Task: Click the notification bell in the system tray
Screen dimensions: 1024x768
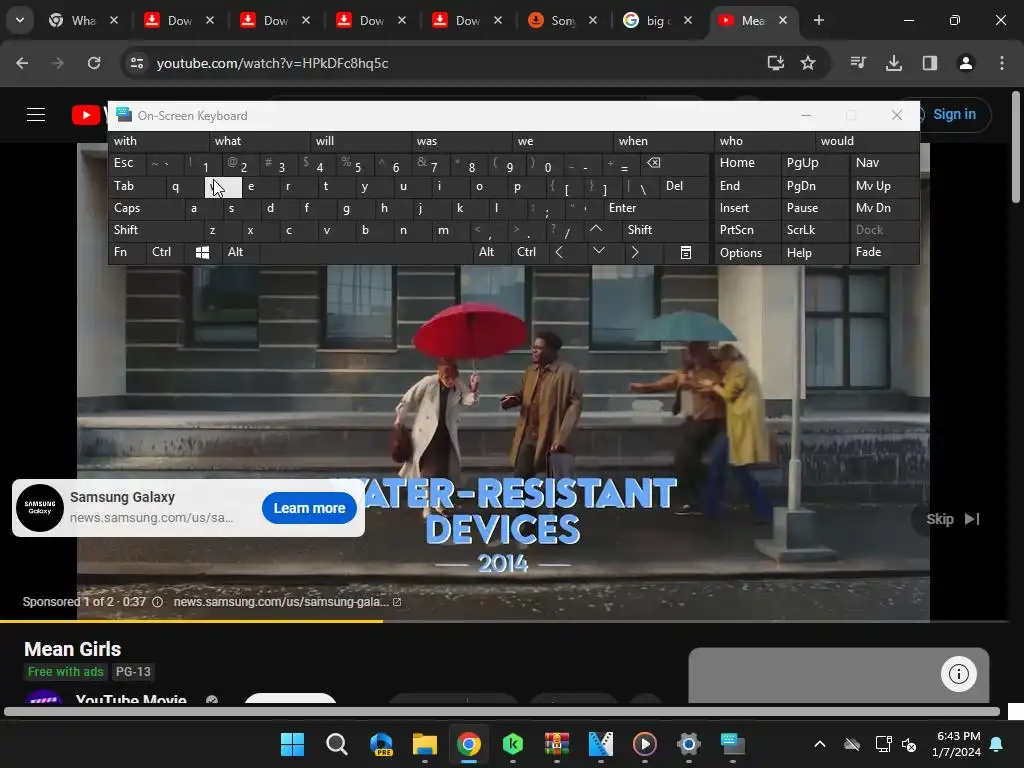Action: tap(997, 744)
